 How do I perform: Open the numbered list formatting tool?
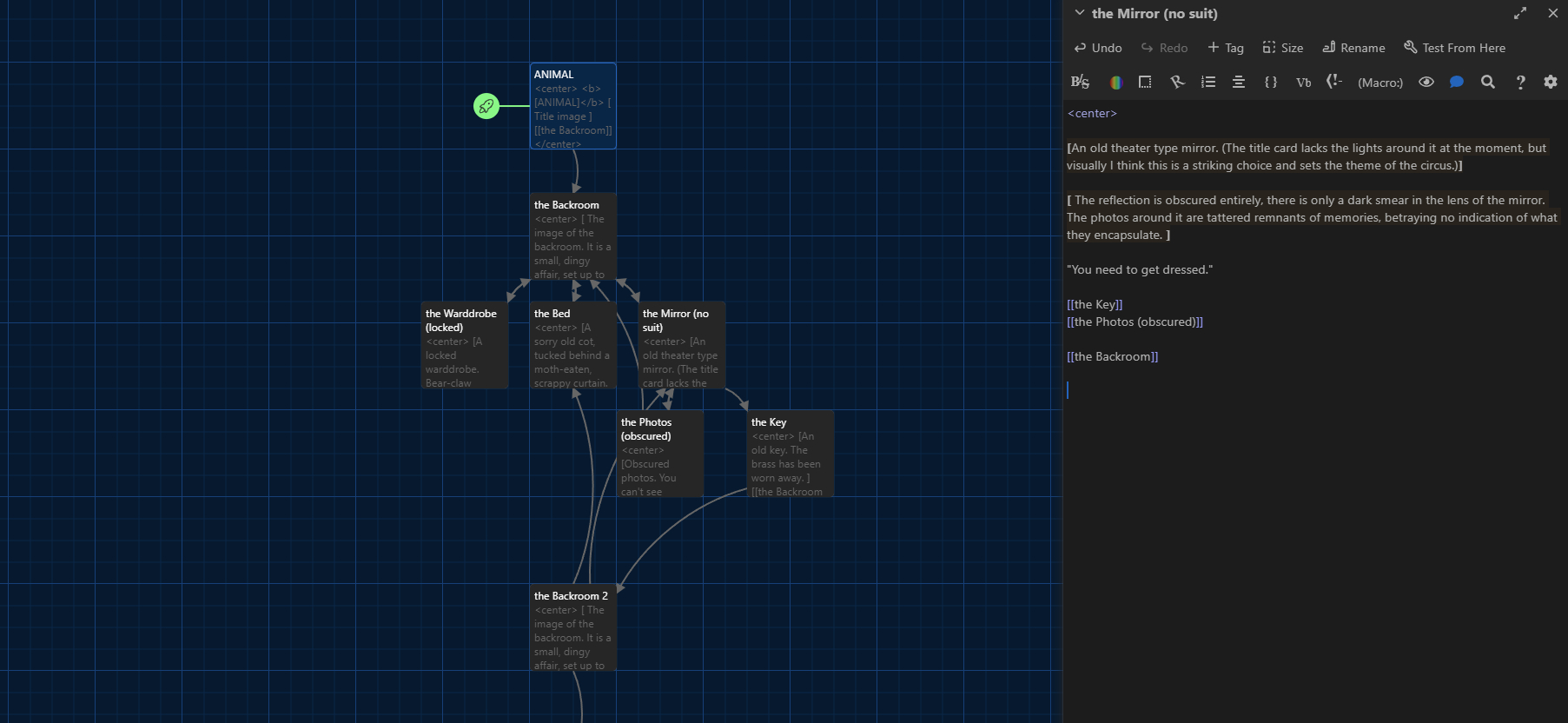click(1207, 82)
